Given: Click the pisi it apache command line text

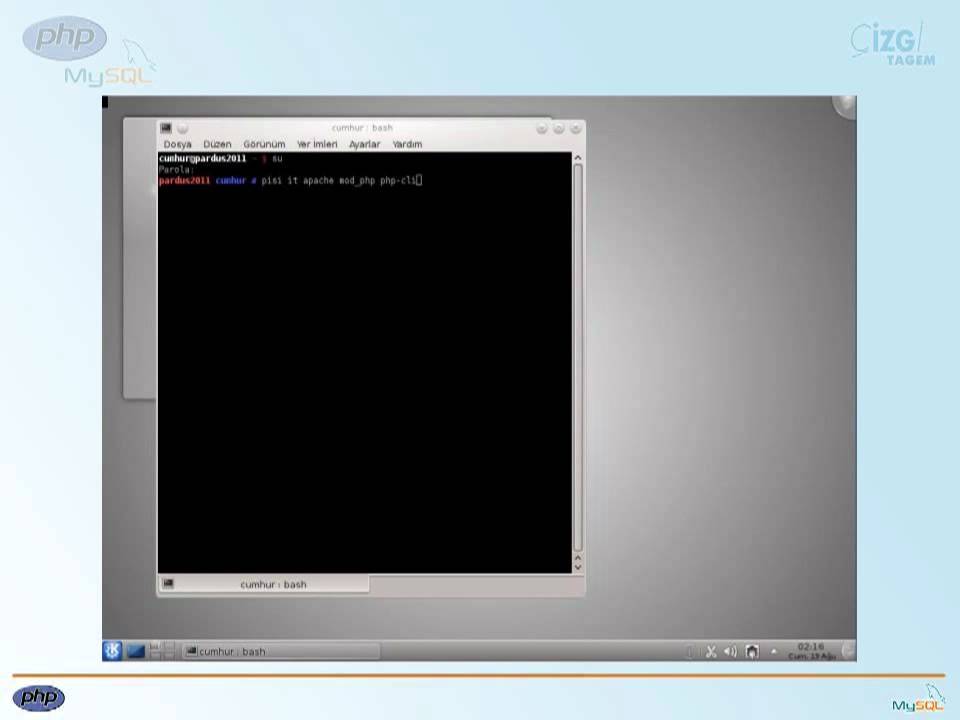Looking at the screenshot, I should tap(339, 180).
